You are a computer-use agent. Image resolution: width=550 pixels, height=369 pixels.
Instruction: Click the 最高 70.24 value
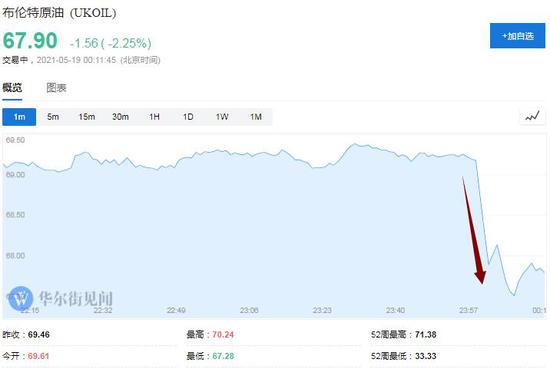(223, 334)
